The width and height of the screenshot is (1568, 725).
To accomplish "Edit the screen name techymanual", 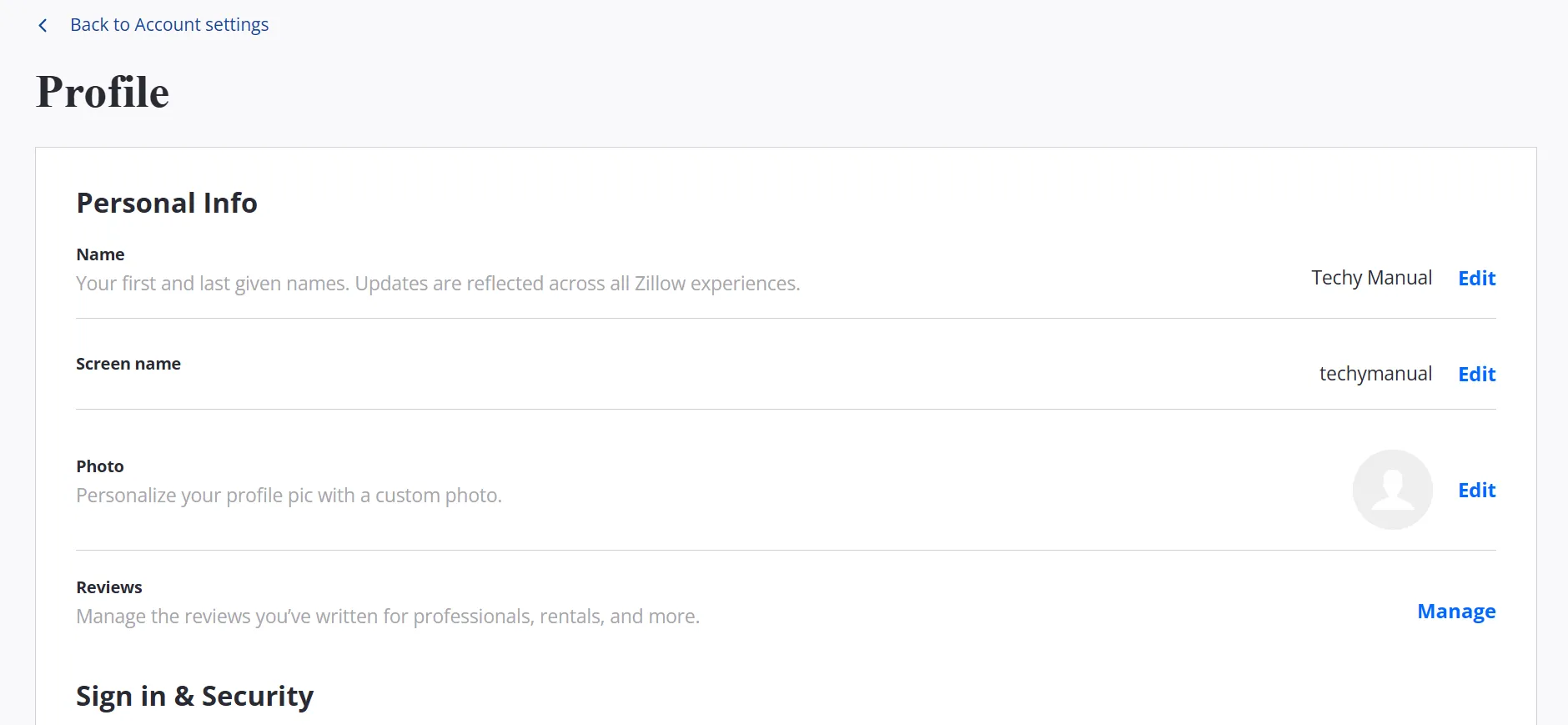I will click(1475, 374).
